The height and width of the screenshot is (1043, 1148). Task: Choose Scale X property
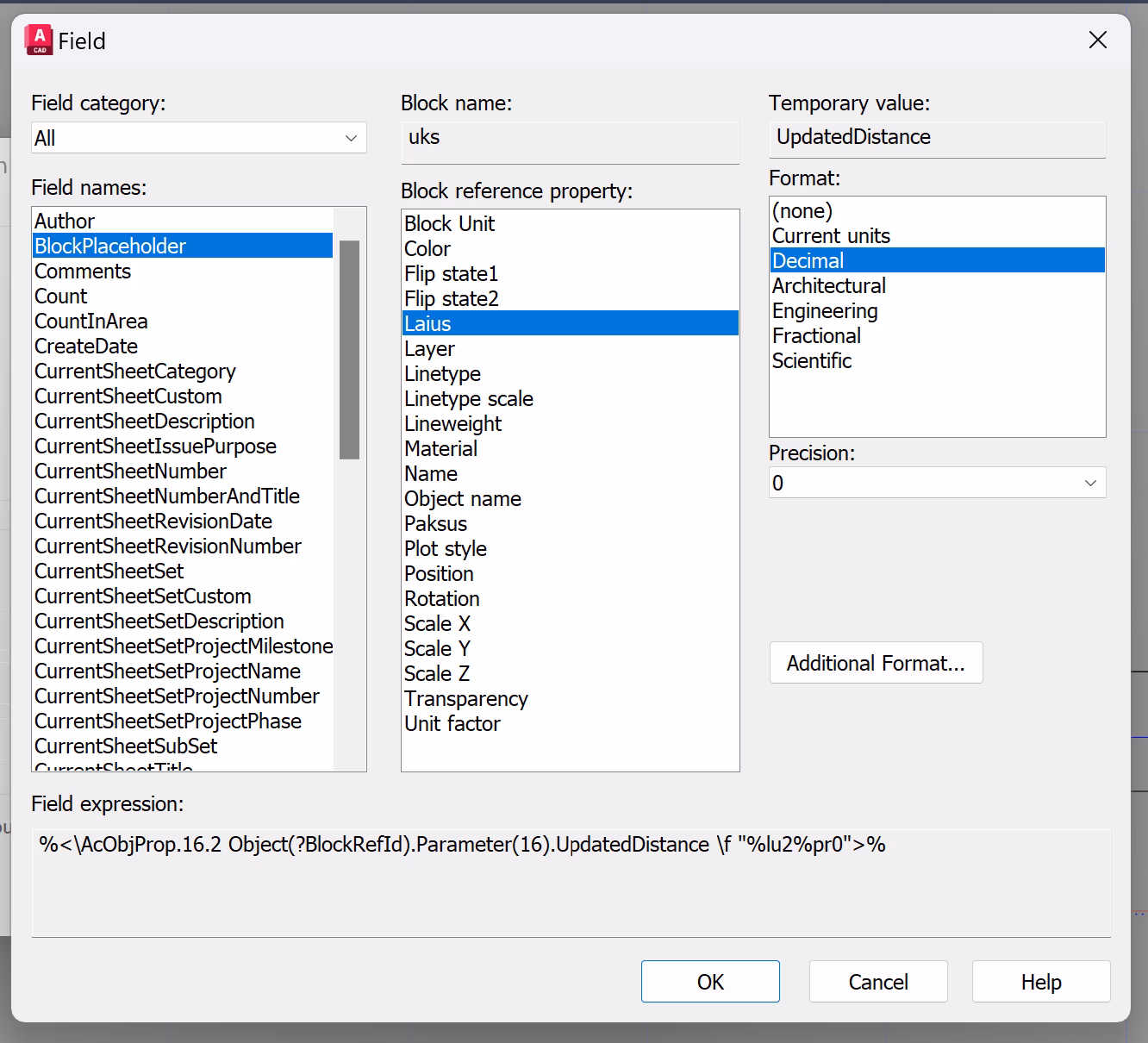coord(437,624)
